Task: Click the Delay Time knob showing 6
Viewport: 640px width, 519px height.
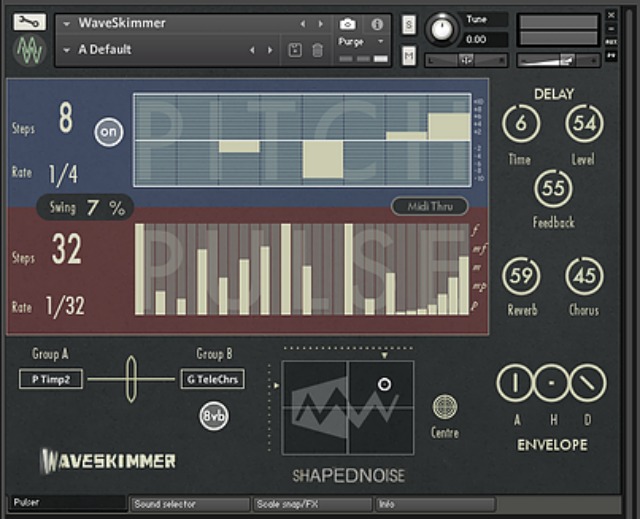Action: point(521,123)
